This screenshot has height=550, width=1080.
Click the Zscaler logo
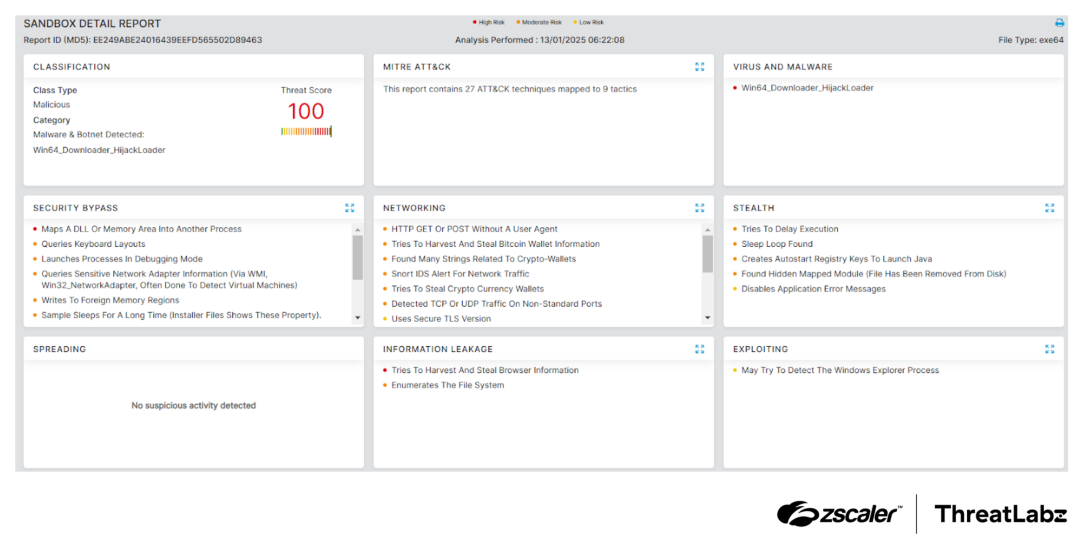point(839,514)
